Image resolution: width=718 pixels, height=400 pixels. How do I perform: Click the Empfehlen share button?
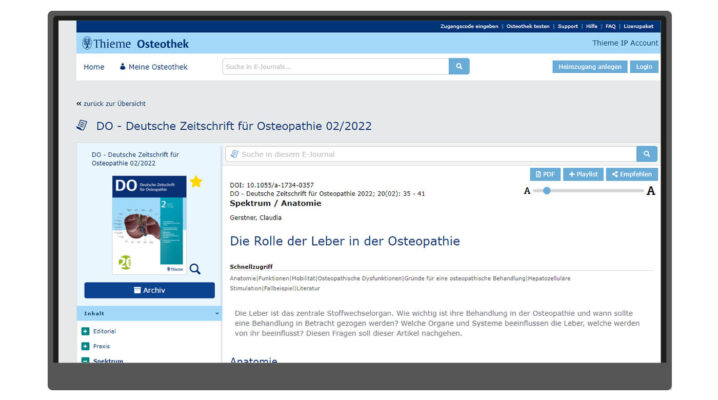coord(632,174)
